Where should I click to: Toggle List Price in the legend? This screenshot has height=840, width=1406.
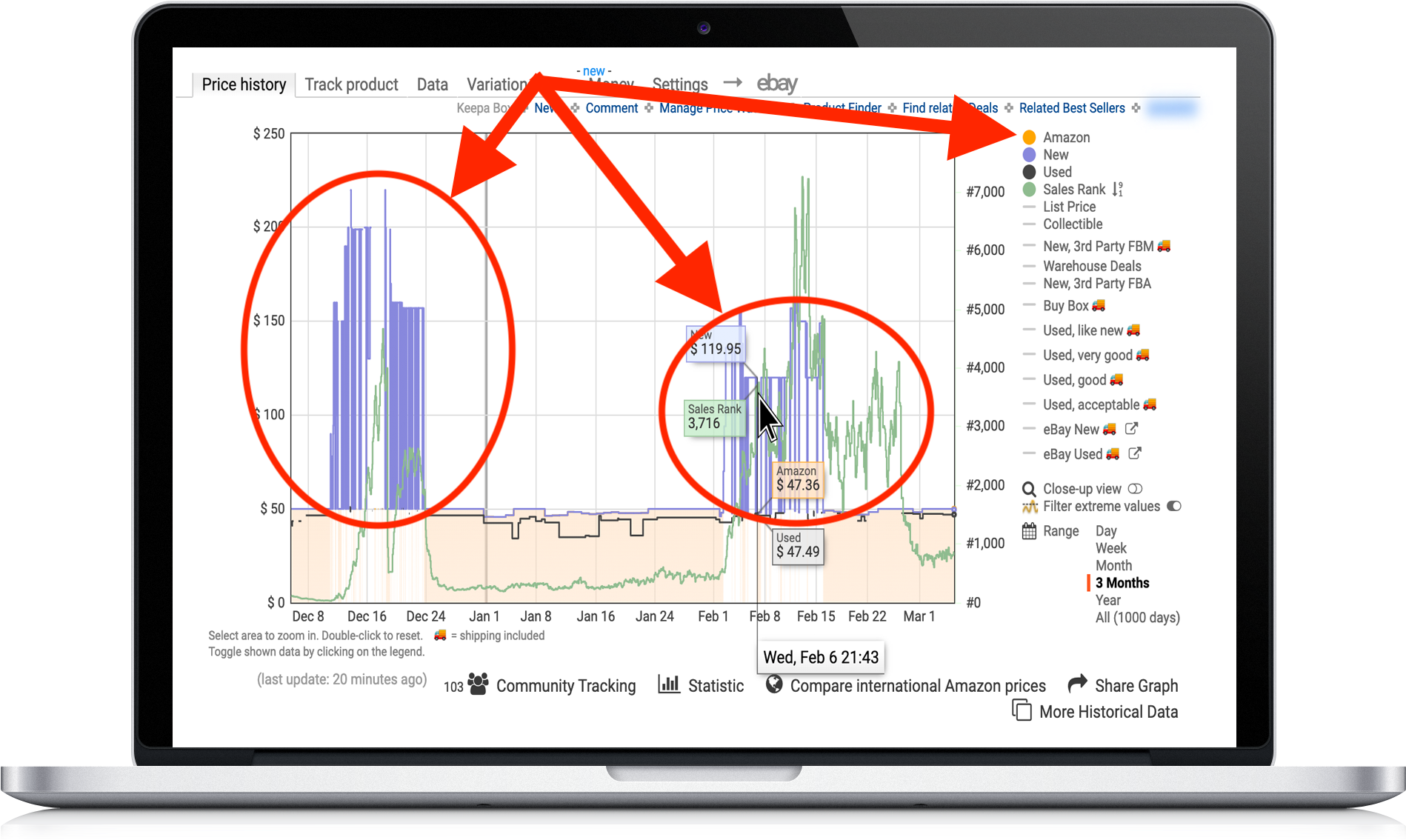1069,207
